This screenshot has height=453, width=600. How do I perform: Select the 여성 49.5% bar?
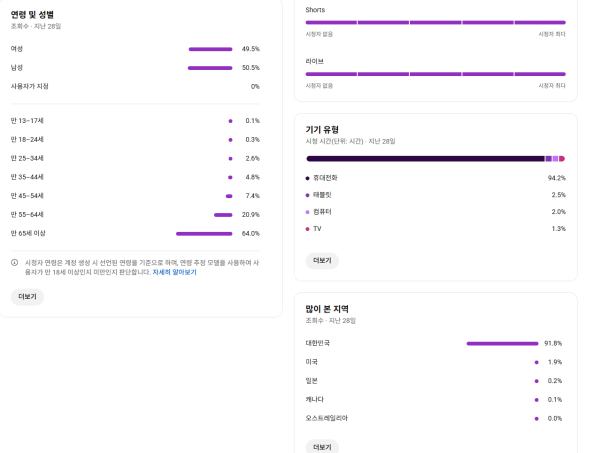210,49
